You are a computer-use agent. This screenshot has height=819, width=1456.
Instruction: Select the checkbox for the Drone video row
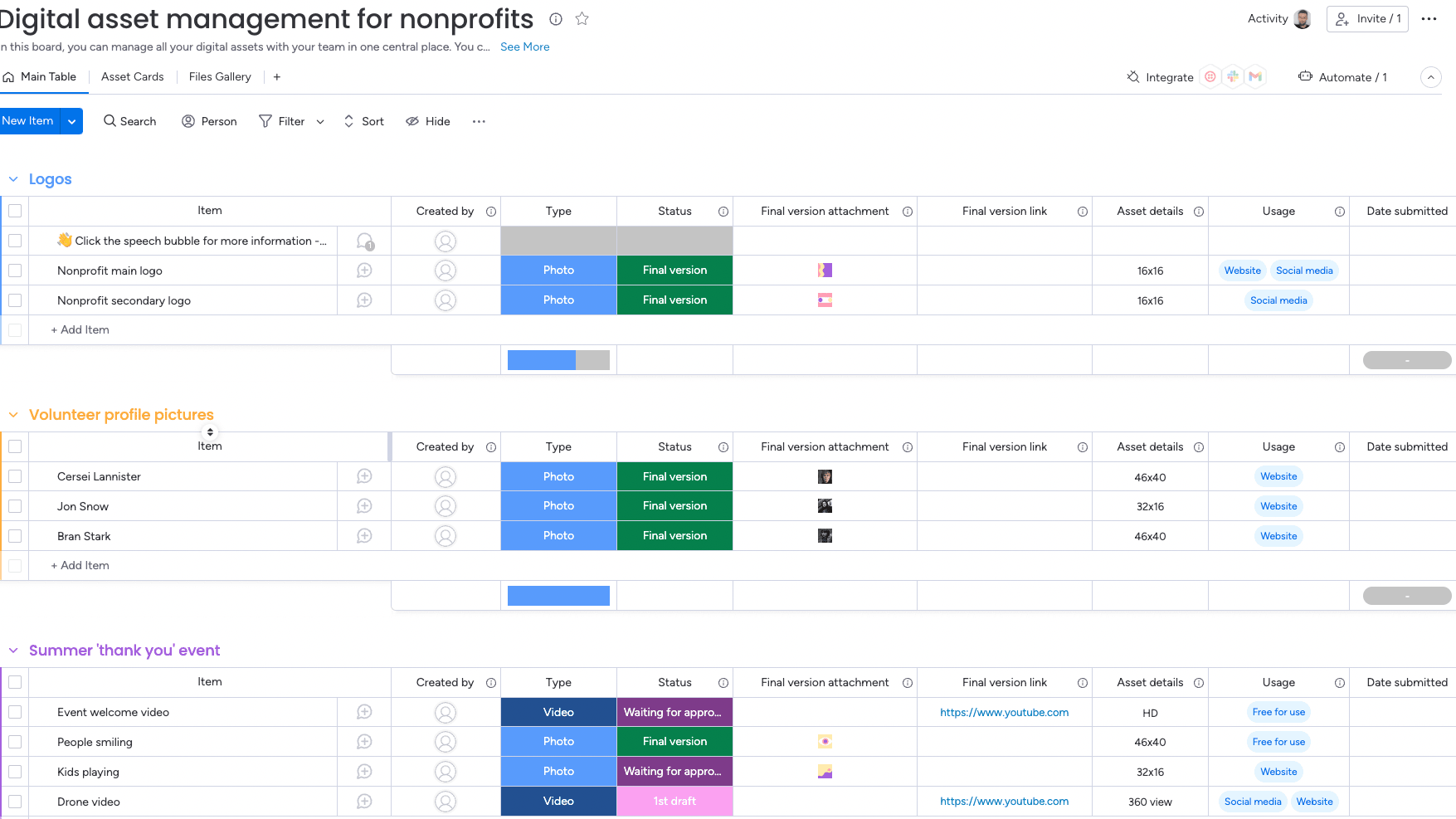(x=15, y=801)
